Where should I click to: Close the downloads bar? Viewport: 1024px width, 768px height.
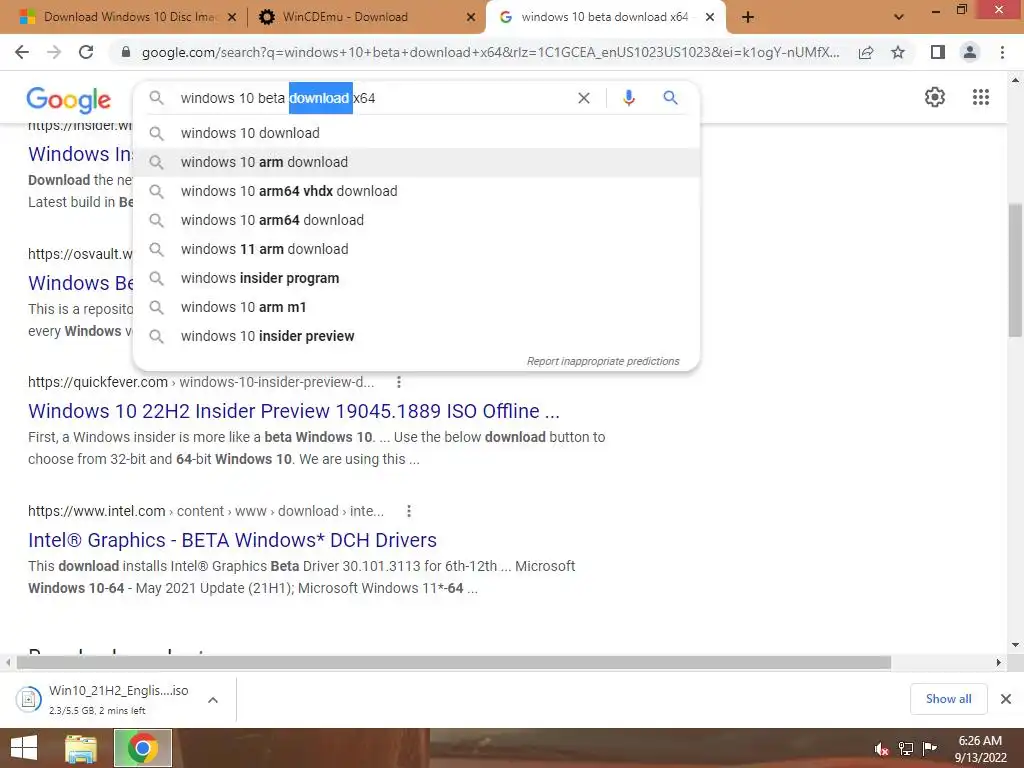[x=1006, y=699]
